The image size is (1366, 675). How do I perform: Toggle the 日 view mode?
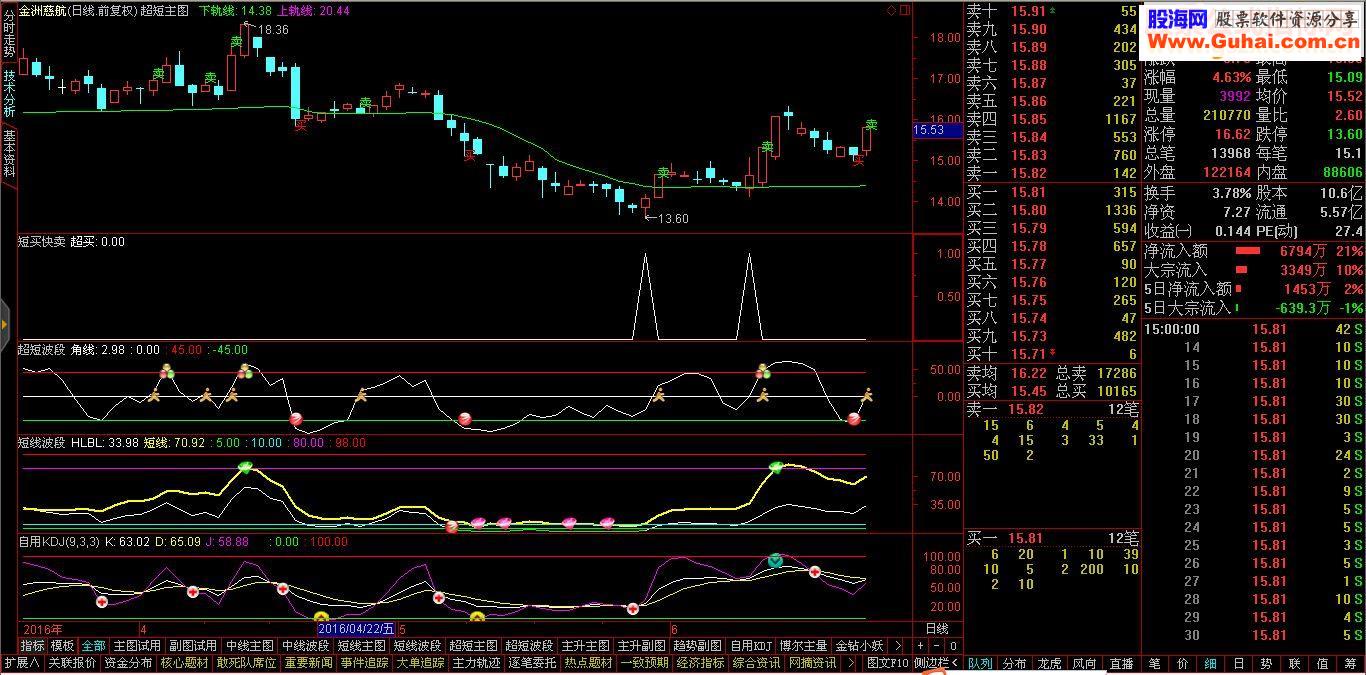point(1238,663)
